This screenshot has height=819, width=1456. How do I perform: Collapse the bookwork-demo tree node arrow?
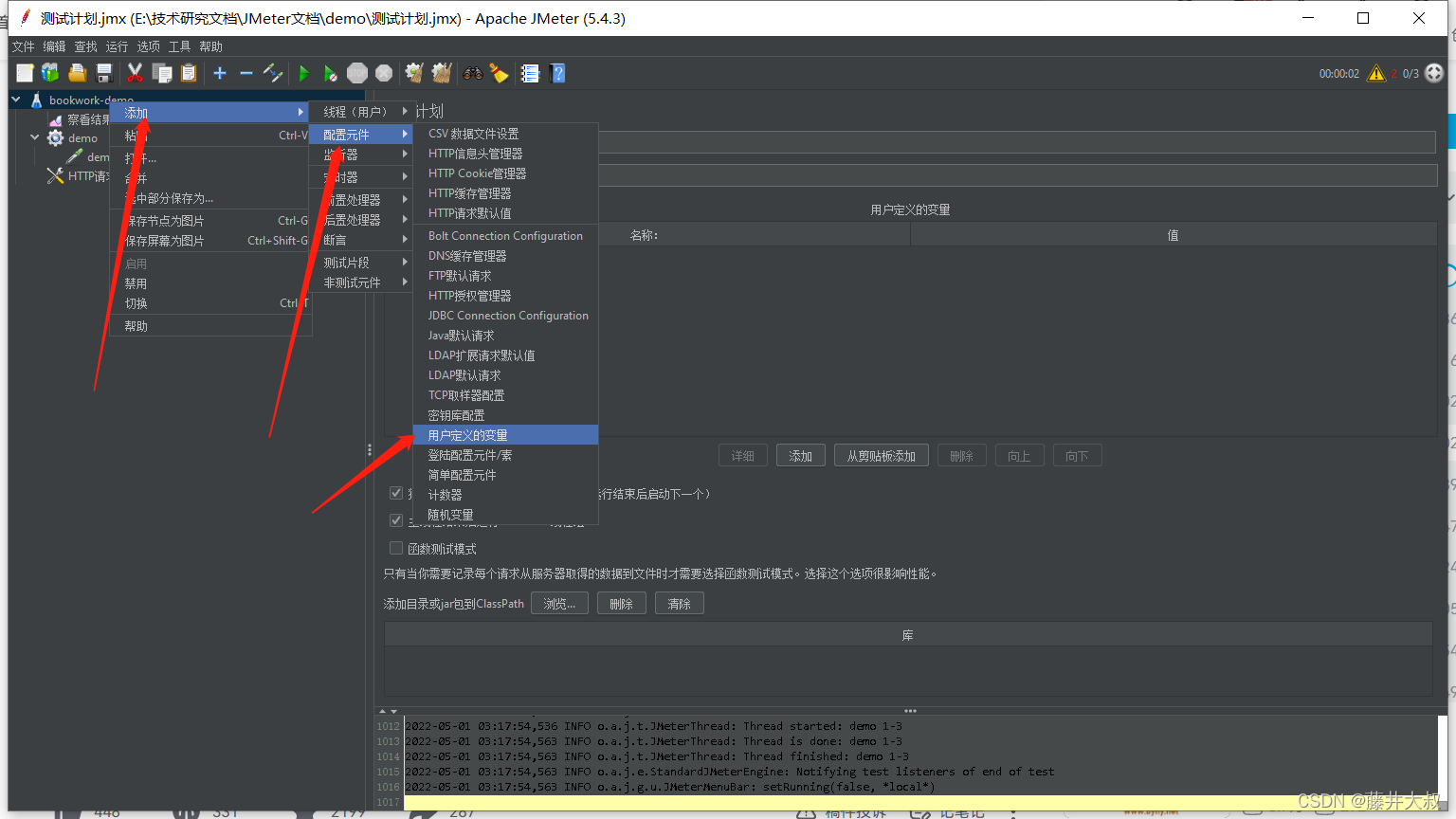click(16, 100)
